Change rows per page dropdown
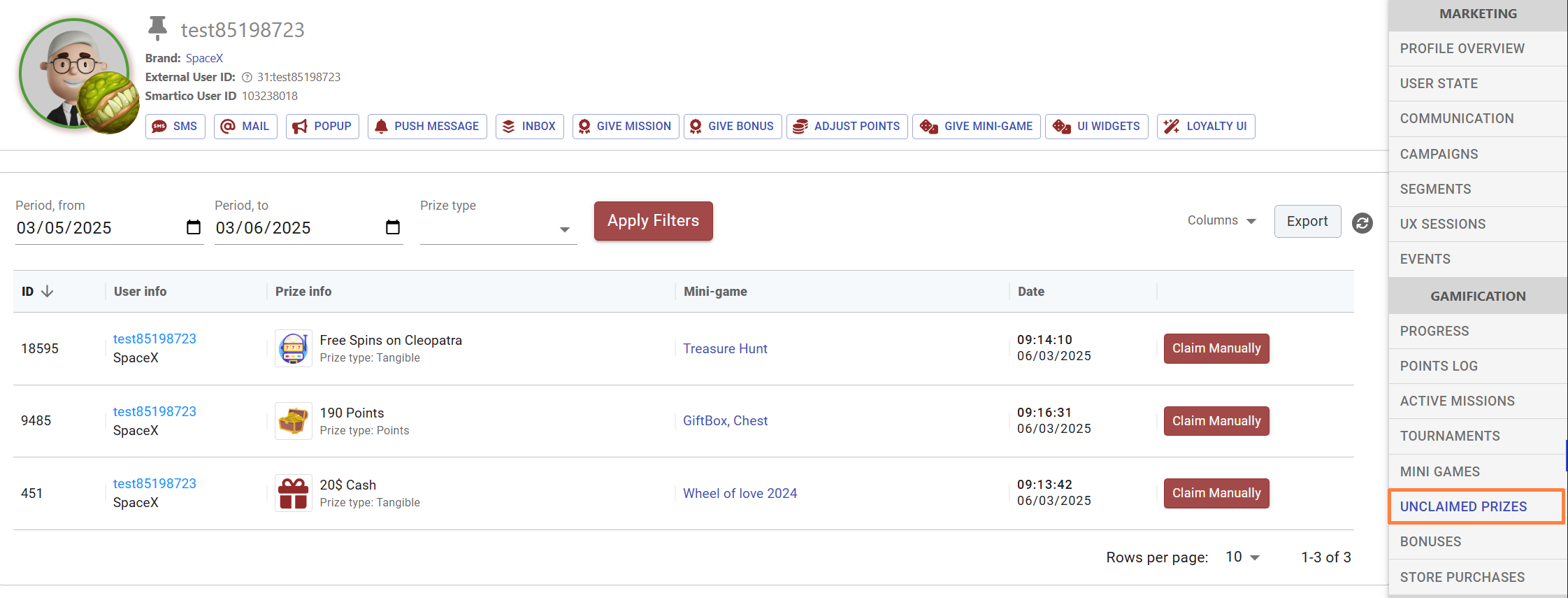The height and width of the screenshot is (598, 1568). 1242,557
